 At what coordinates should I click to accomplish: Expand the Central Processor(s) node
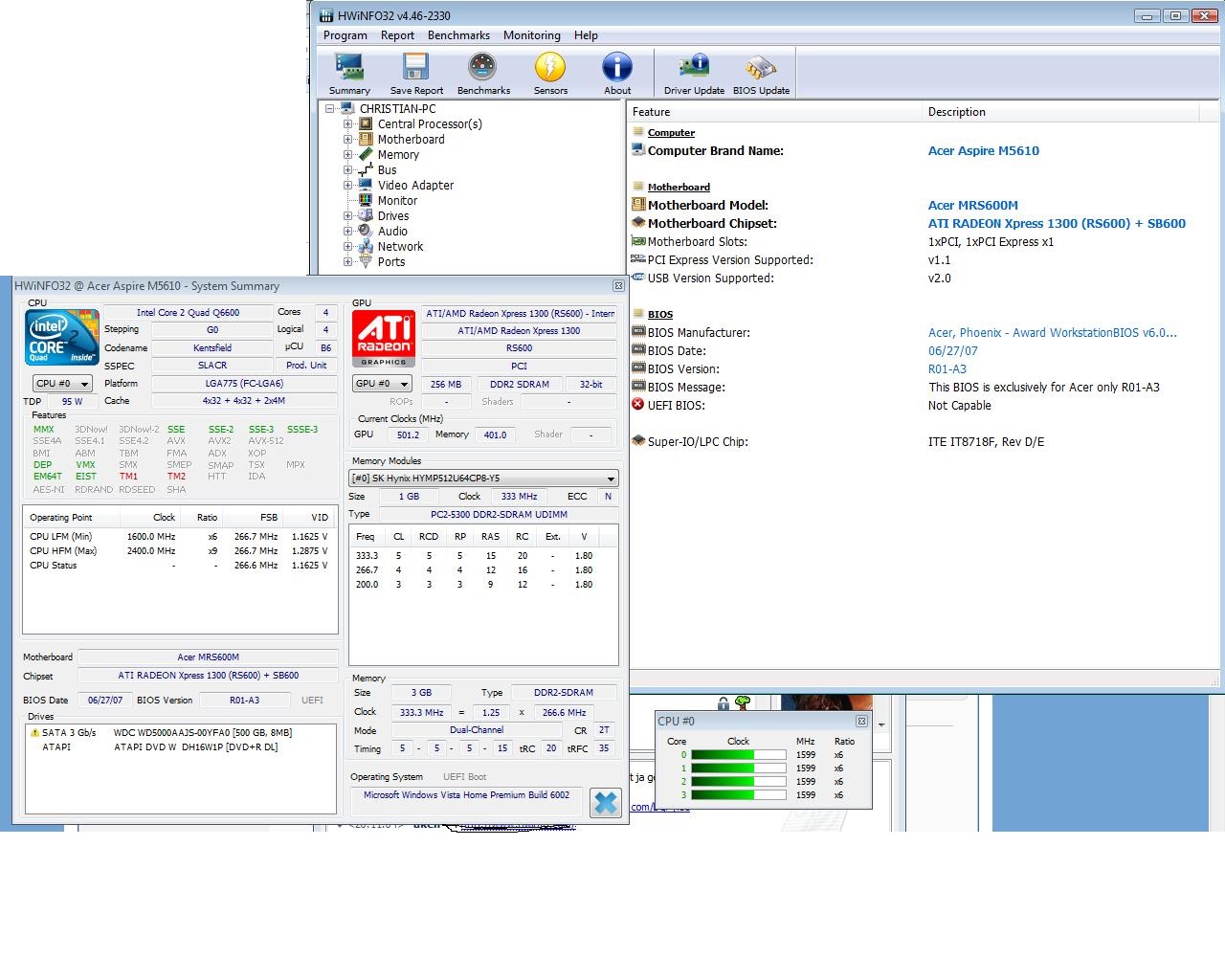coord(348,124)
